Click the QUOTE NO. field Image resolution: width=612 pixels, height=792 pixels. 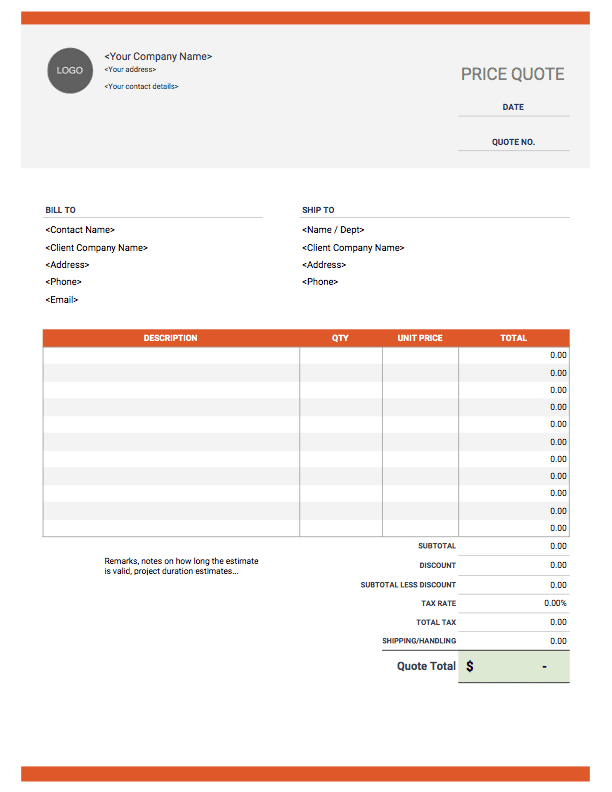(x=513, y=142)
